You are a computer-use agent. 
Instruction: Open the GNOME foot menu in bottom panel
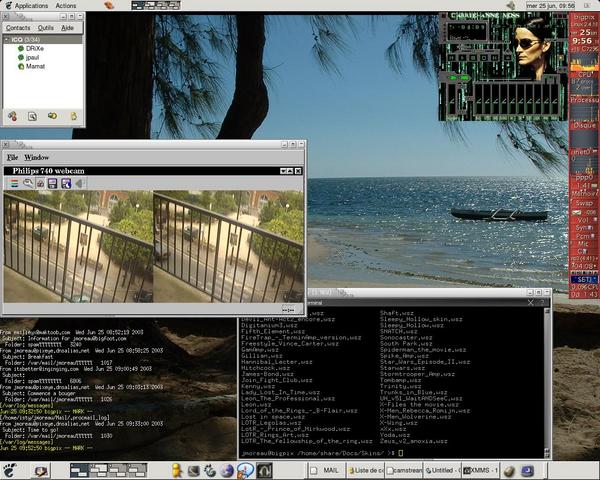tap(10, 470)
